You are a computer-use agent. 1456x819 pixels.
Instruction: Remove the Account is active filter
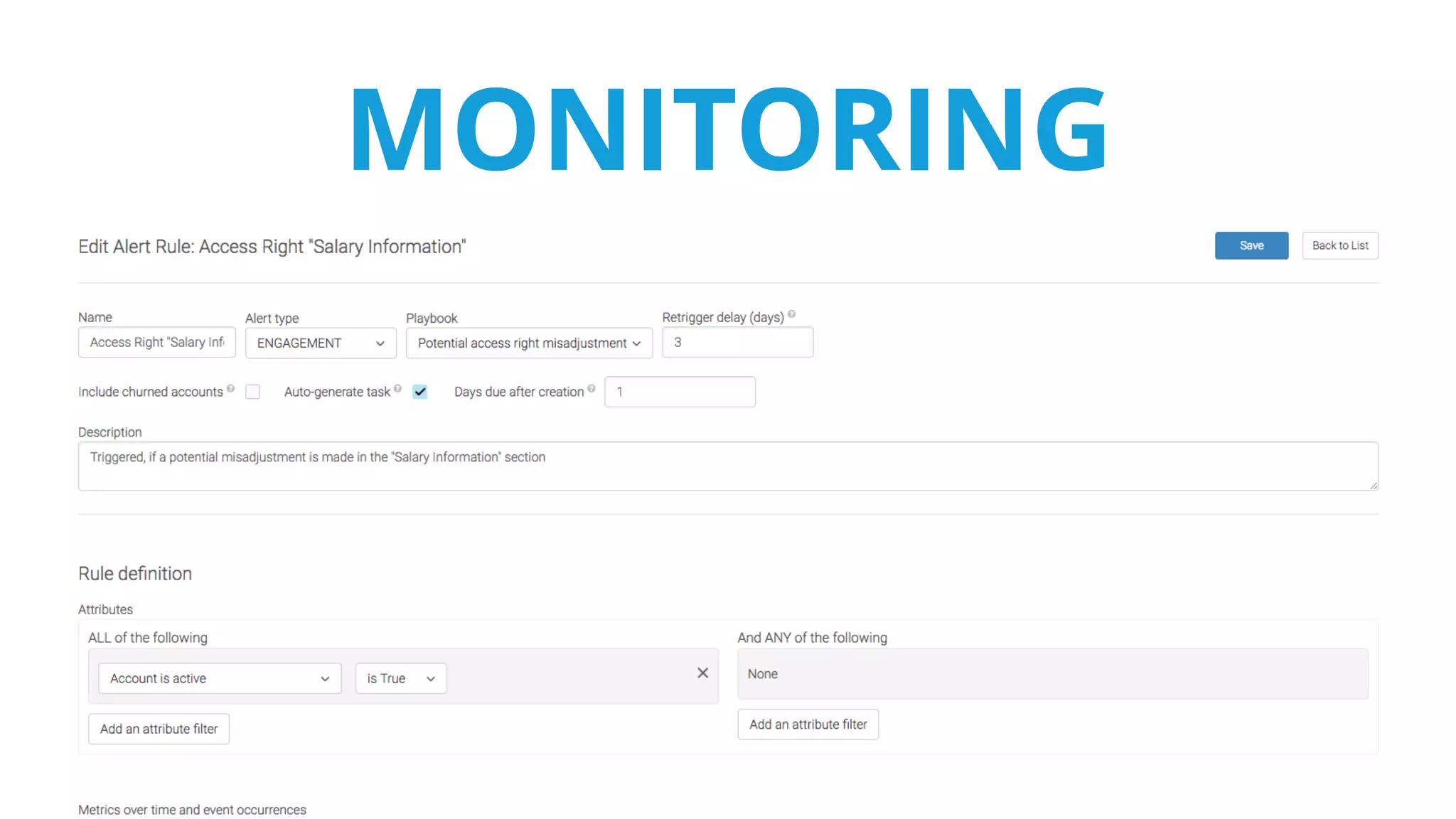click(x=702, y=673)
